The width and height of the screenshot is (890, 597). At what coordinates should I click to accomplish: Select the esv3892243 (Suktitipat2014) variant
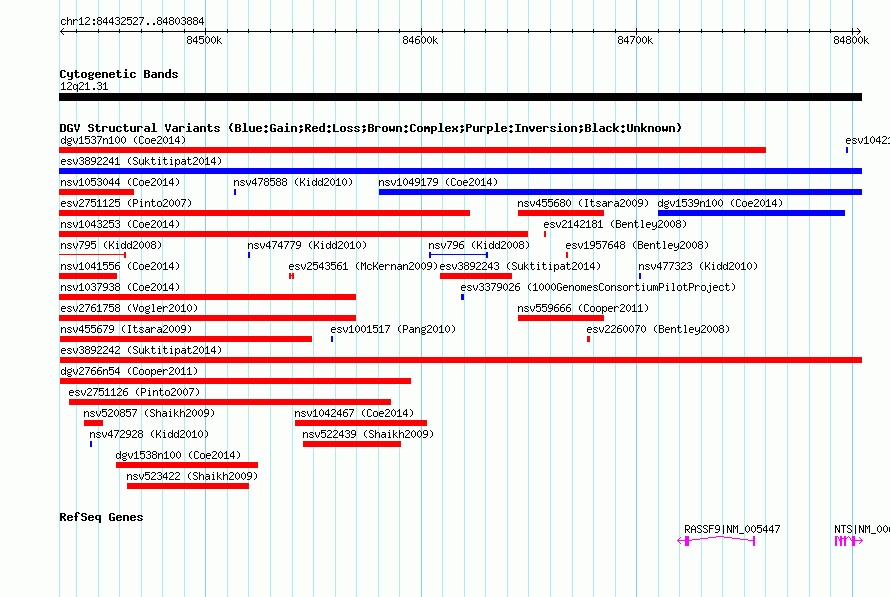pyautogui.click(x=520, y=266)
